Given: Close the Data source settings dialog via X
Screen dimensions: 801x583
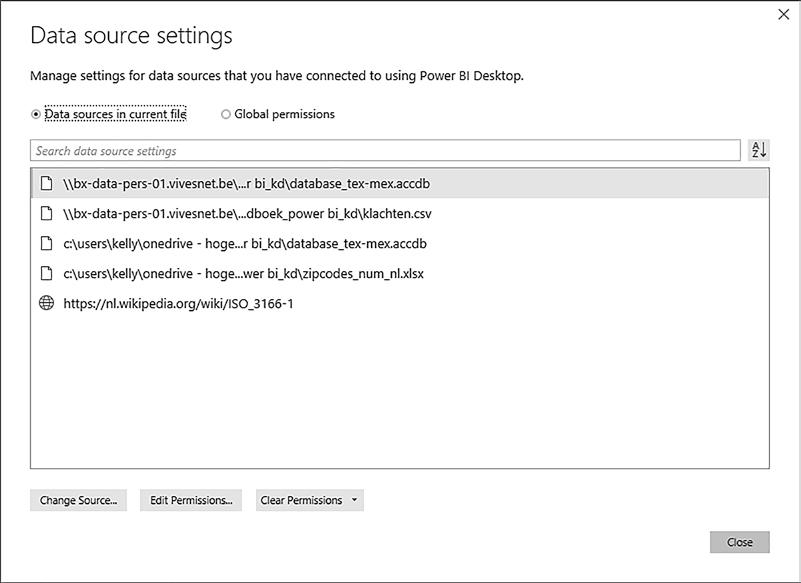Looking at the screenshot, I should (783, 14).
